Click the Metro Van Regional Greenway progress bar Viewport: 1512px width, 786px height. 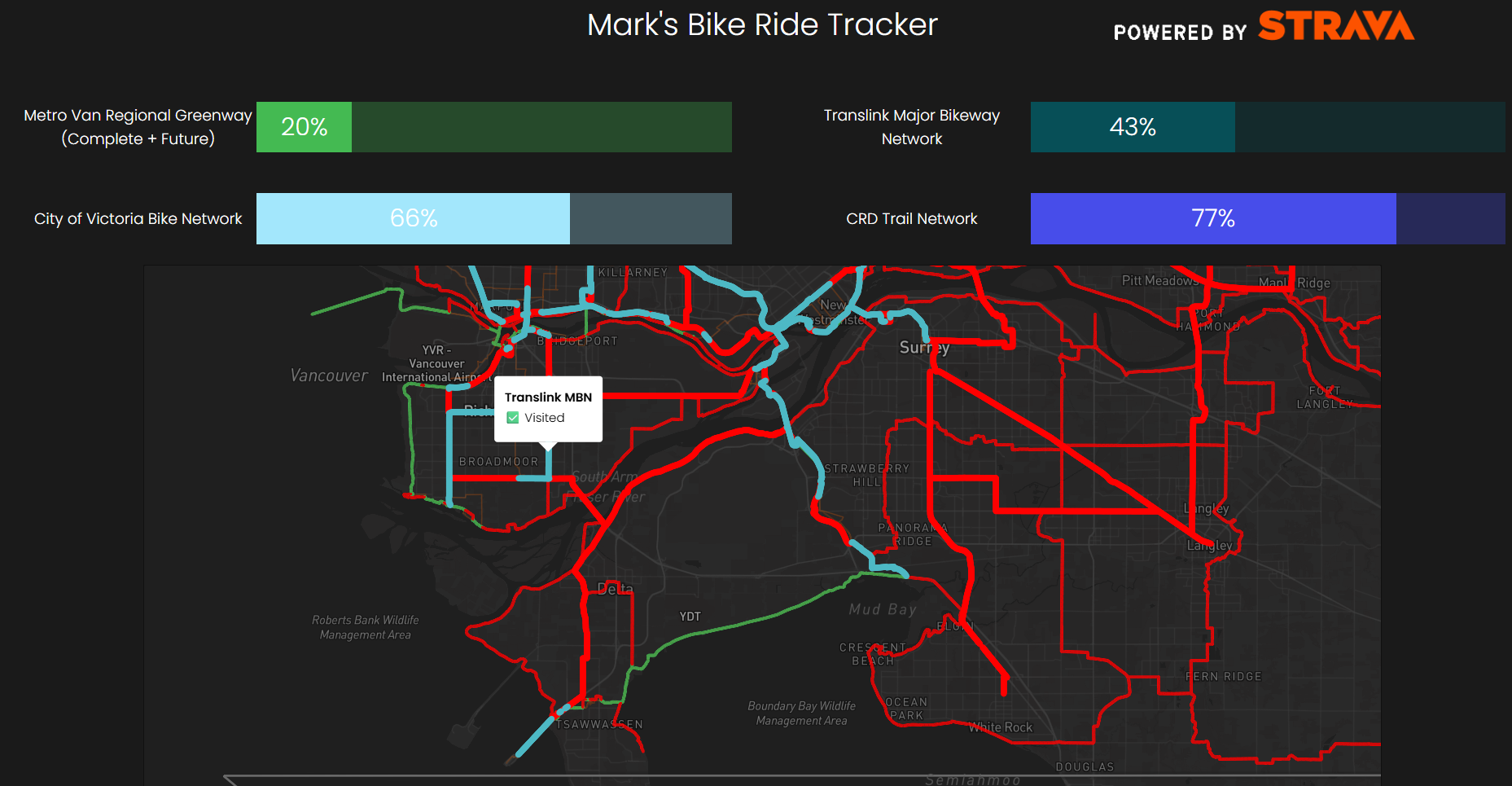tap(493, 127)
